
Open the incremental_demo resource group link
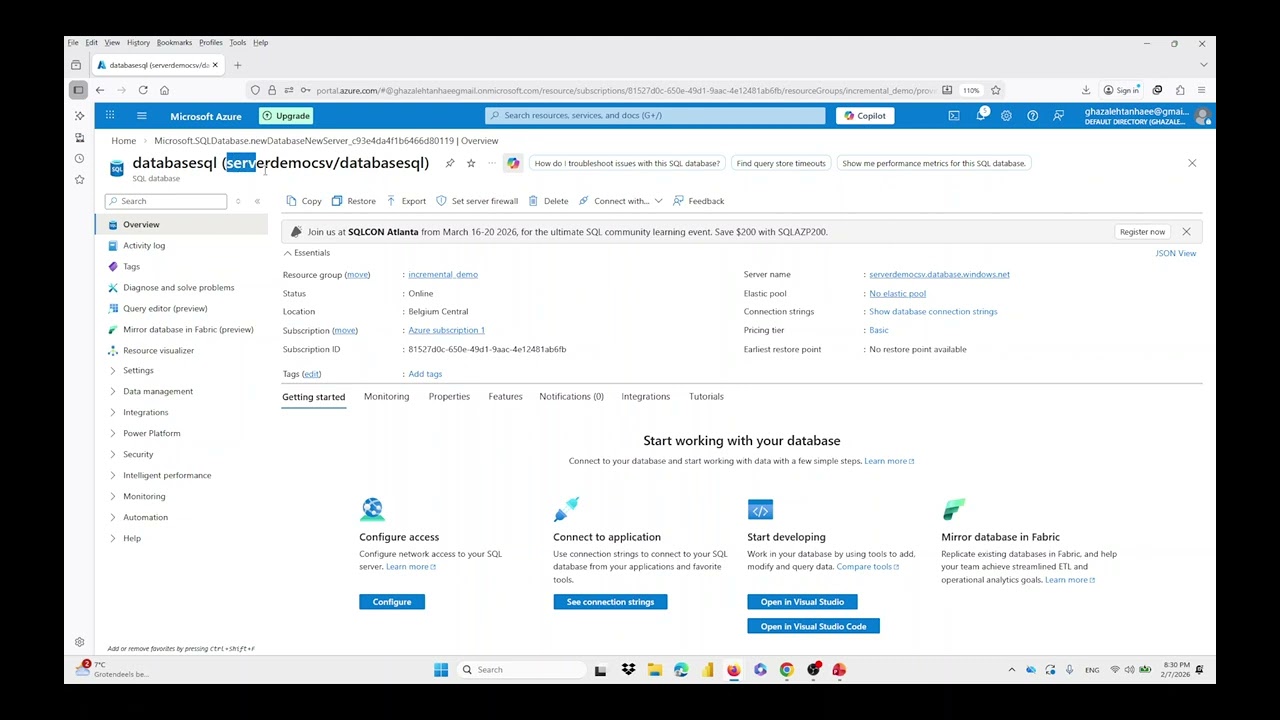(443, 275)
